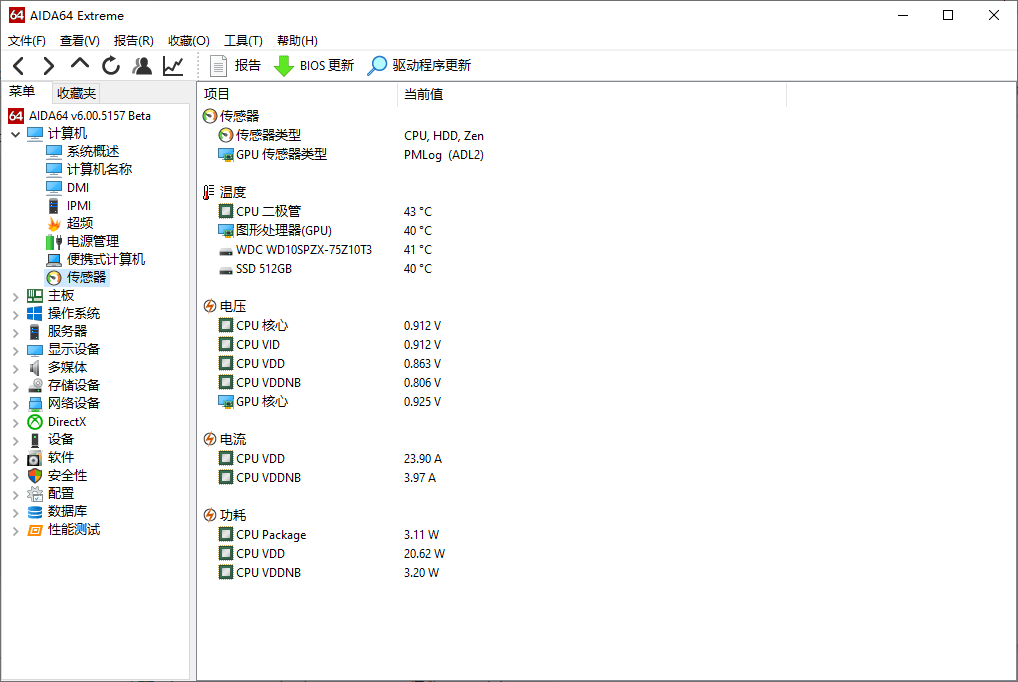Image resolution: width=1018 pixels, height=682 pixels.
Task: Expand the 显示设备 tree node
Action: (16, 351)
